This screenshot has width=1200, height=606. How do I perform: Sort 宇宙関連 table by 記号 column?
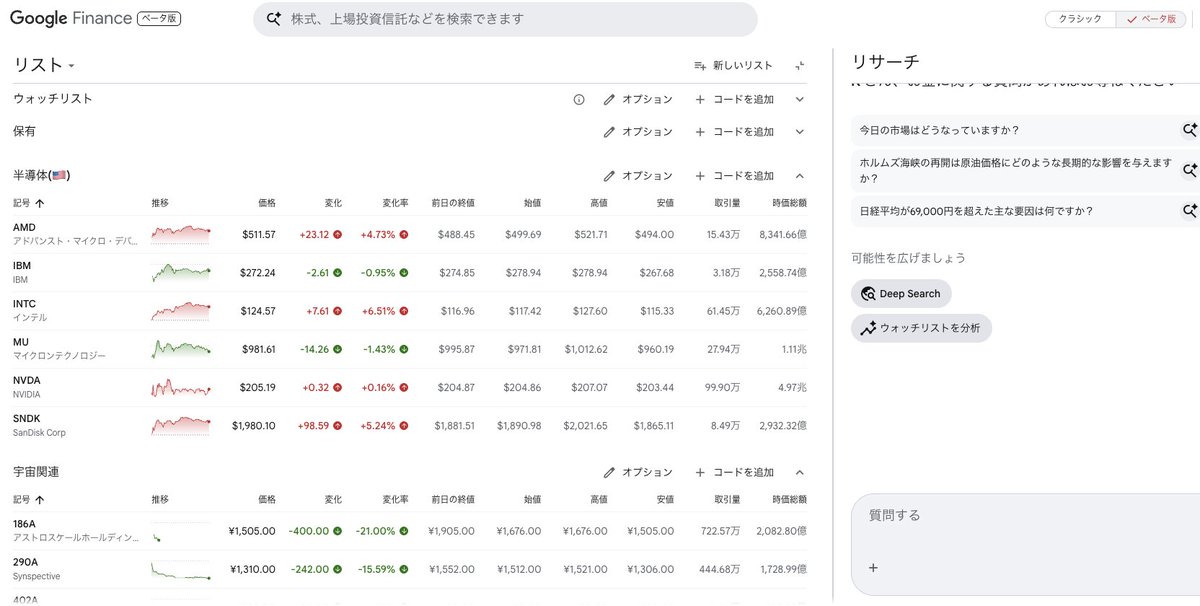pyautogui.click(x=28, y=499)
